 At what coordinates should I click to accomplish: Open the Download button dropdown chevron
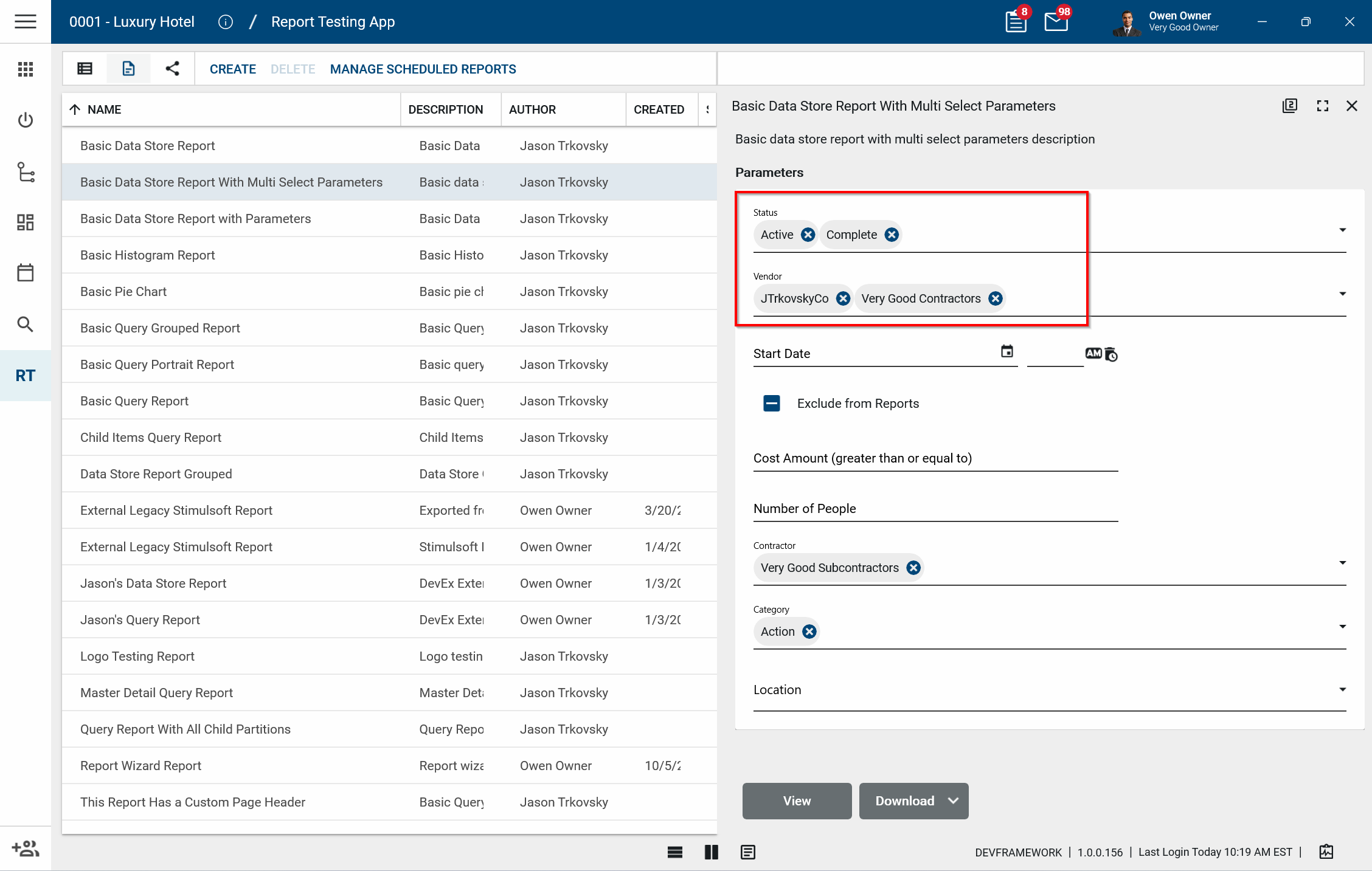[x=953, y=801]
